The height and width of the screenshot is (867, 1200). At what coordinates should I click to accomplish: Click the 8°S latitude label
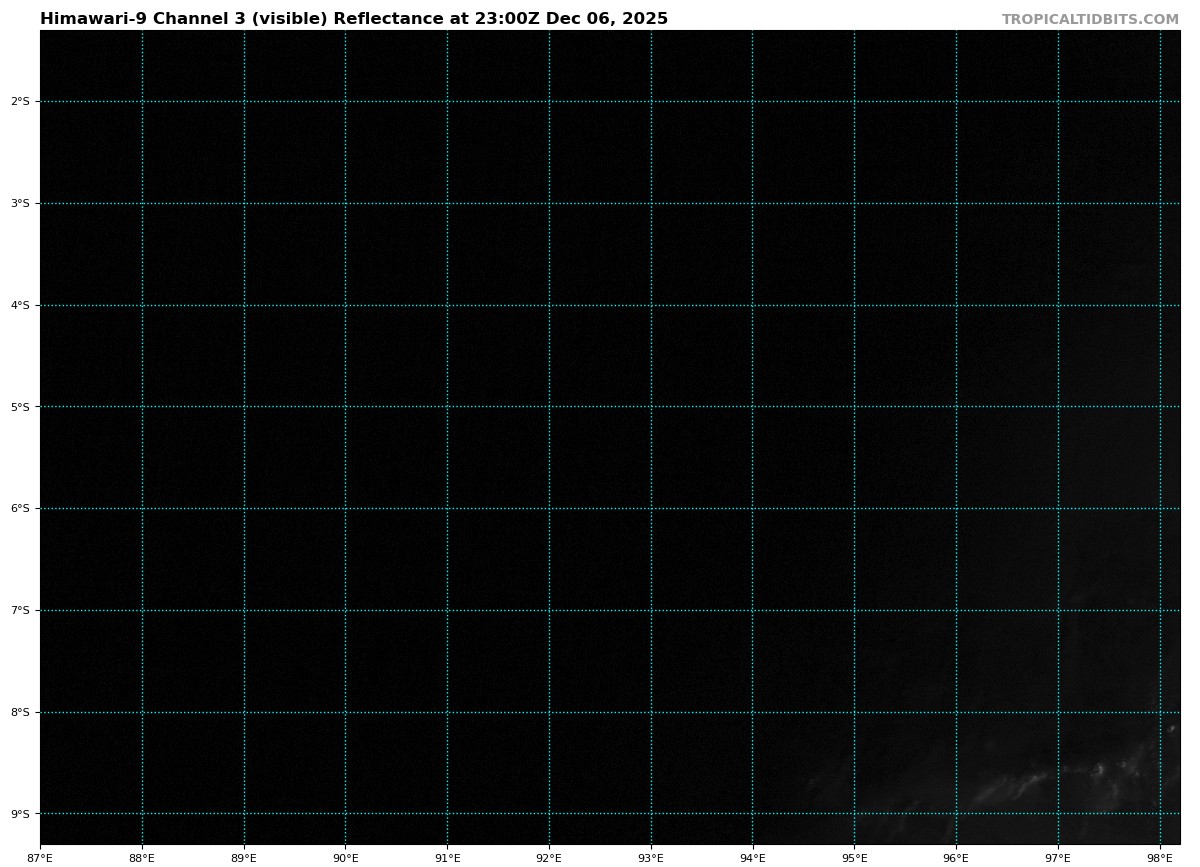[20, 713]
